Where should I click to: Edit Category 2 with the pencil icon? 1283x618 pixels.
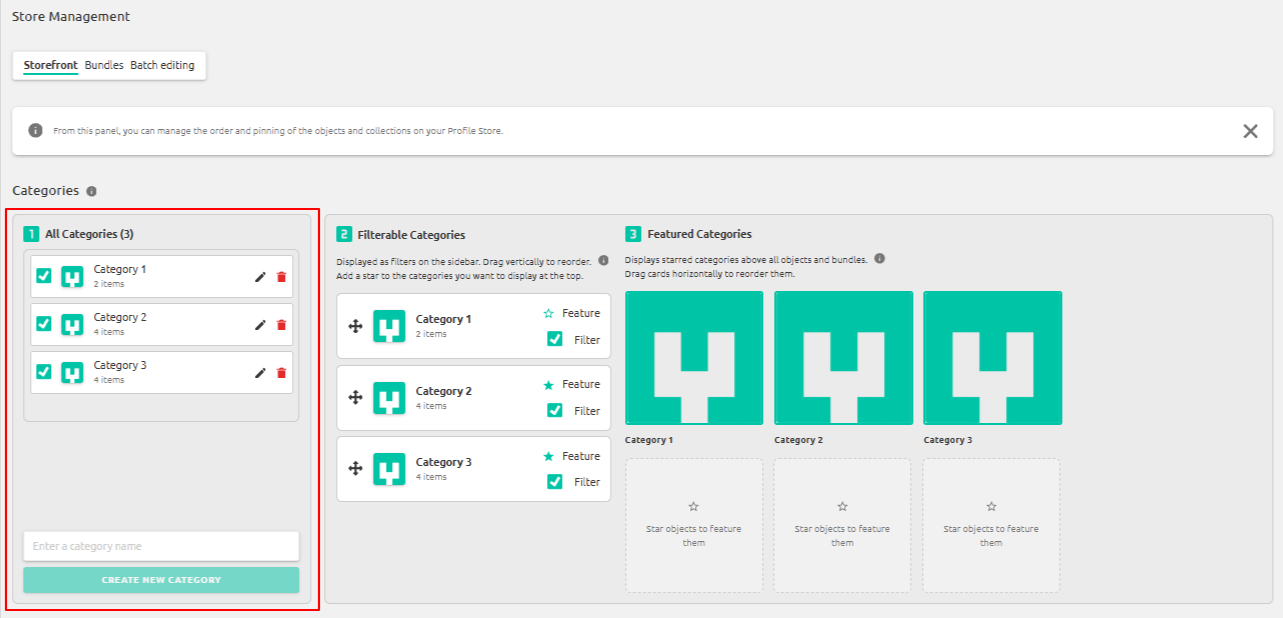pyautogui.click(x=260, y=325)
